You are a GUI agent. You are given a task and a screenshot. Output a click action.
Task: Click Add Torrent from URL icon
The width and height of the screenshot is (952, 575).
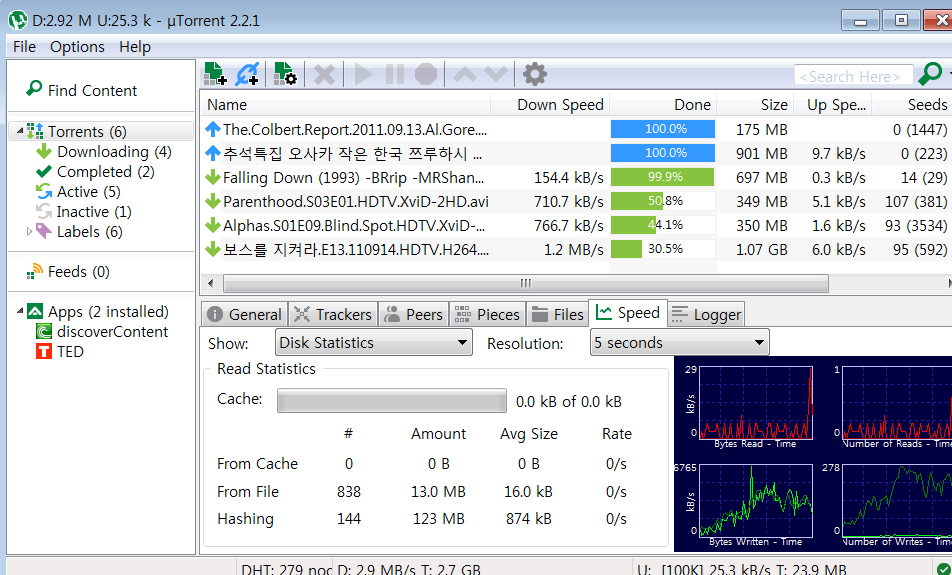pyautogui.click(x=247, y=74)
